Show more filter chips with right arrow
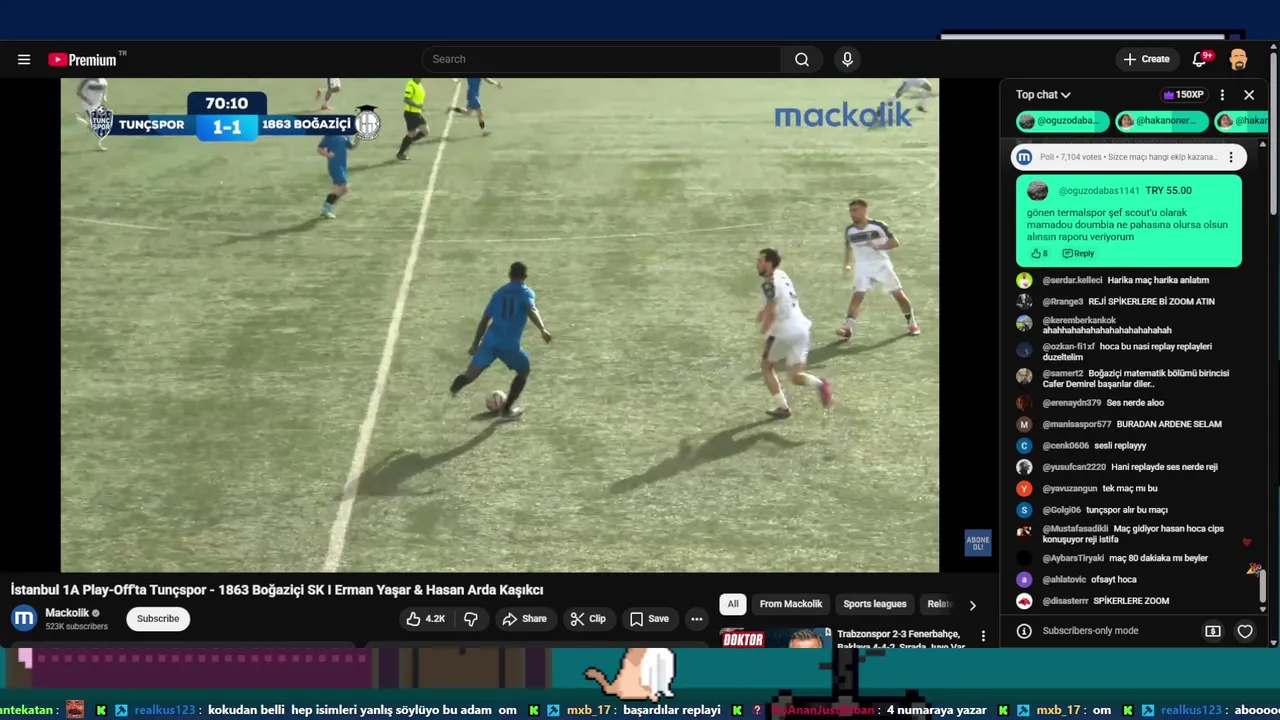Viewport: 1280px width, 720px height. pos(972,605)
